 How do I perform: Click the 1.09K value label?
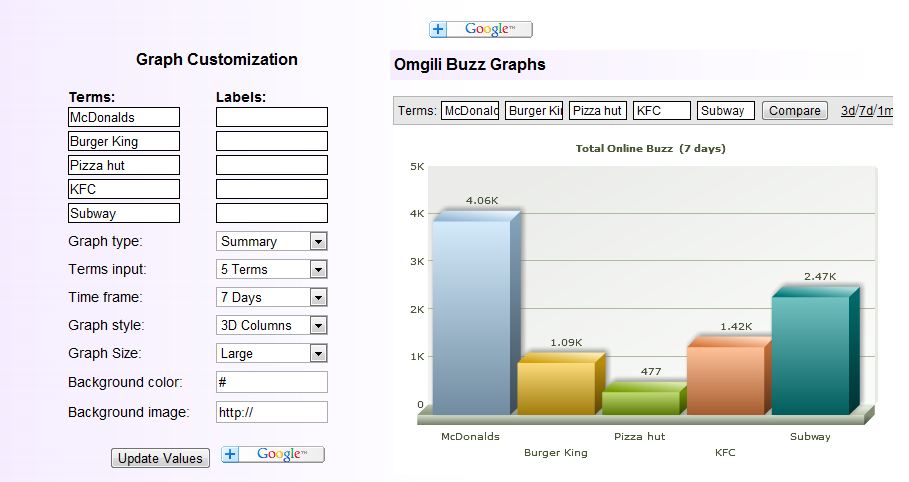point(566,343)
